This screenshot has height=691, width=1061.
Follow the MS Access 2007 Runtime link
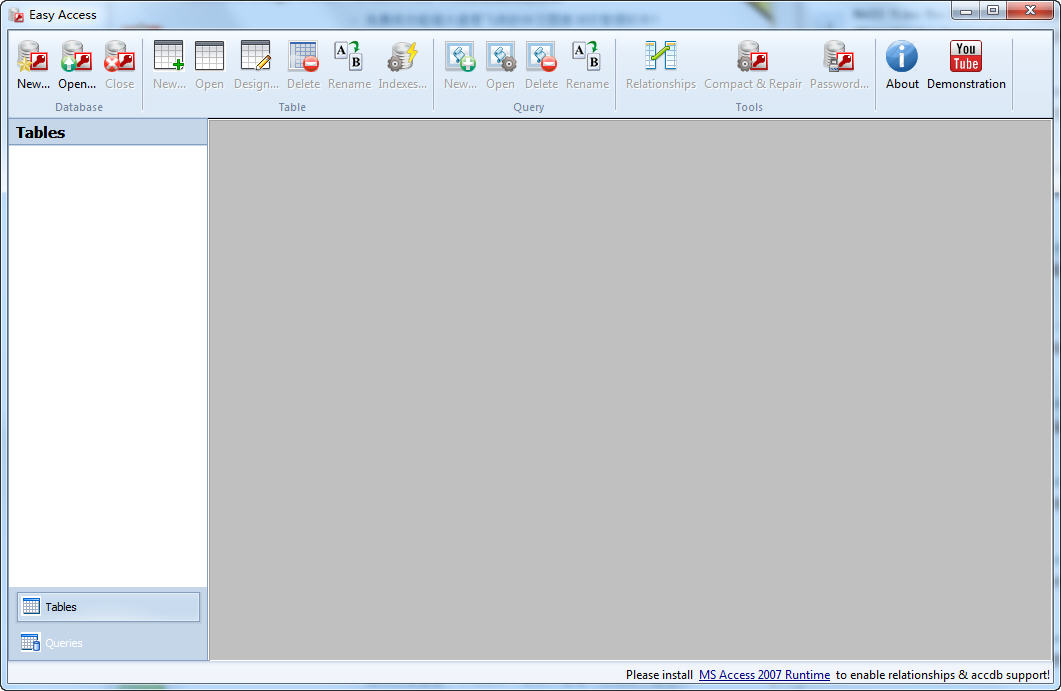pyautogui.click(x=764, y=675)
